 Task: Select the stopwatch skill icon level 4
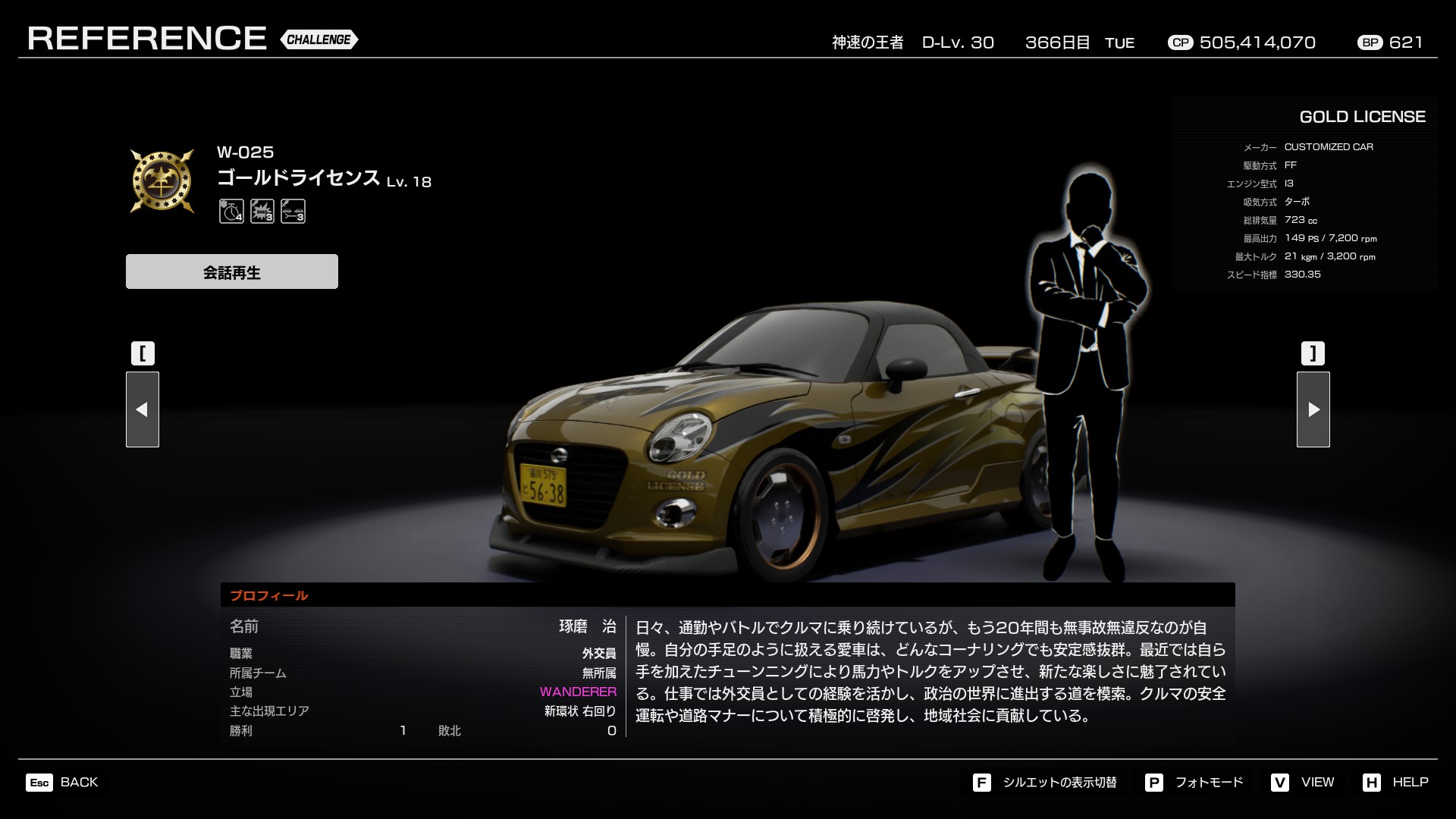231,211
